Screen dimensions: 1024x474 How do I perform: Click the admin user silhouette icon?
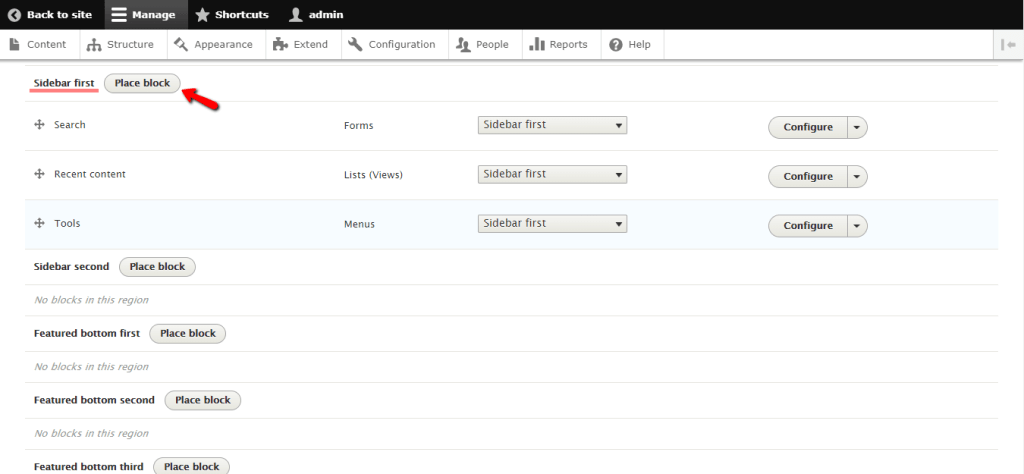pyautogui.click(x=296, y=14)
